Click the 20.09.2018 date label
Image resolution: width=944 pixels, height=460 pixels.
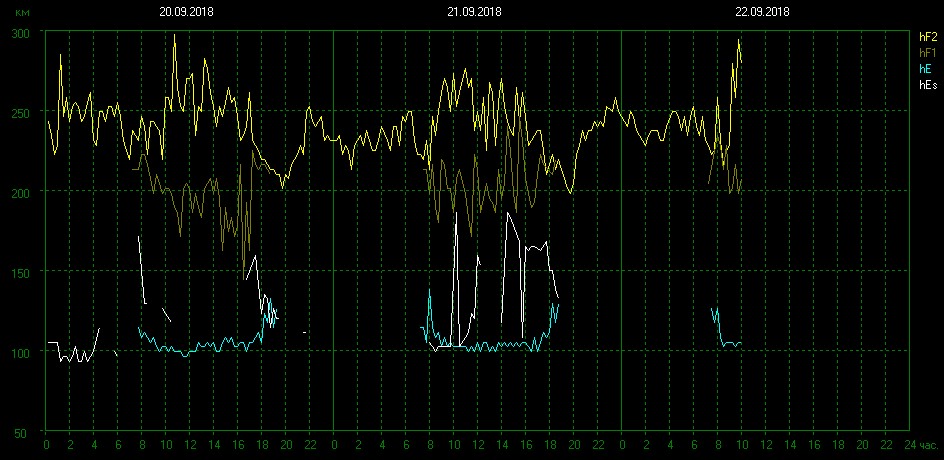(187, 12)
